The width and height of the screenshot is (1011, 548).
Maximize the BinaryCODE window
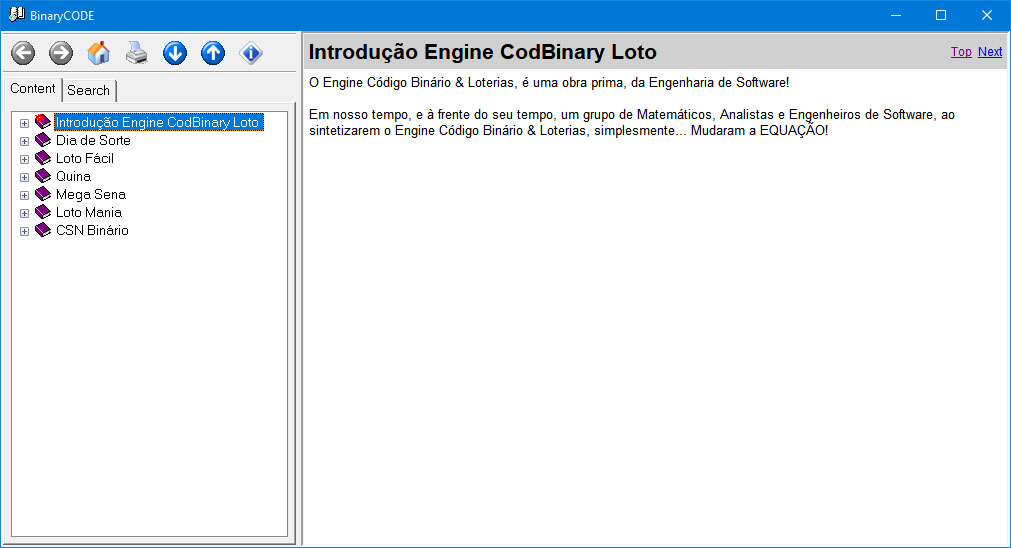point(940,14)
